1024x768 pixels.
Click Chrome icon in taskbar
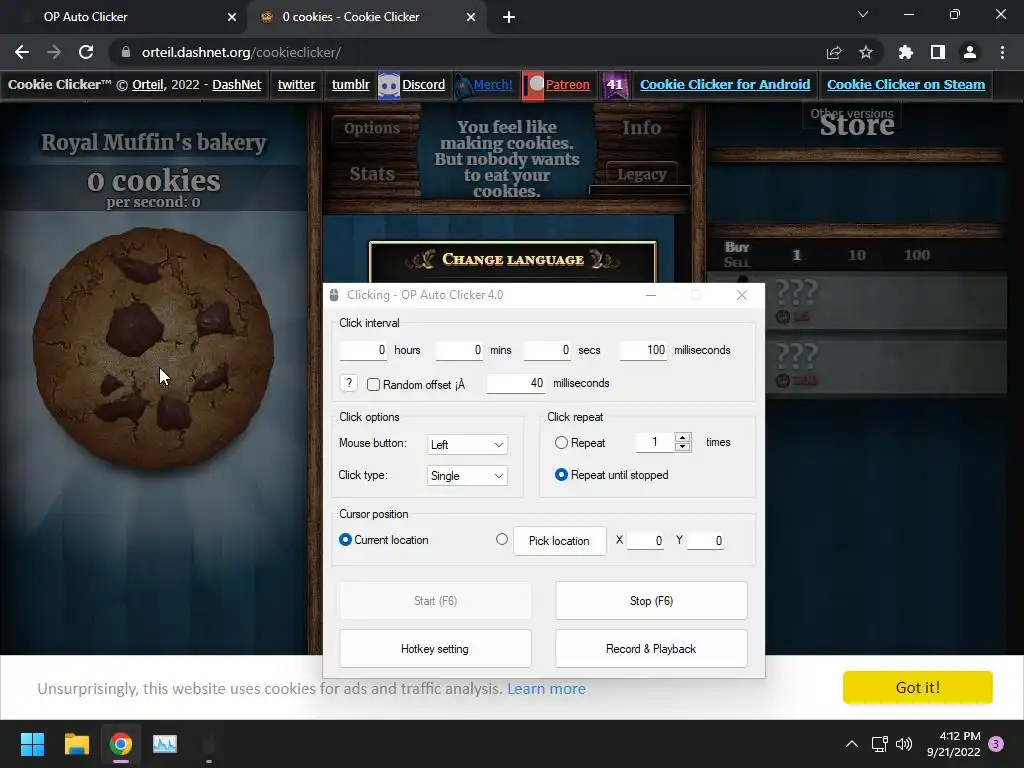coord(121,744)
